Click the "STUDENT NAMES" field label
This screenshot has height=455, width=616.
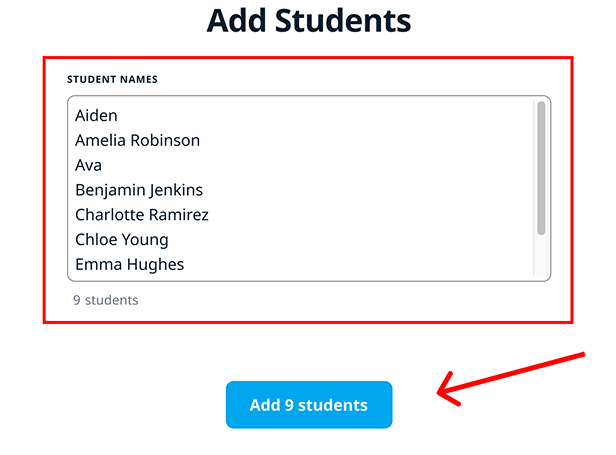tap(113, 79)
